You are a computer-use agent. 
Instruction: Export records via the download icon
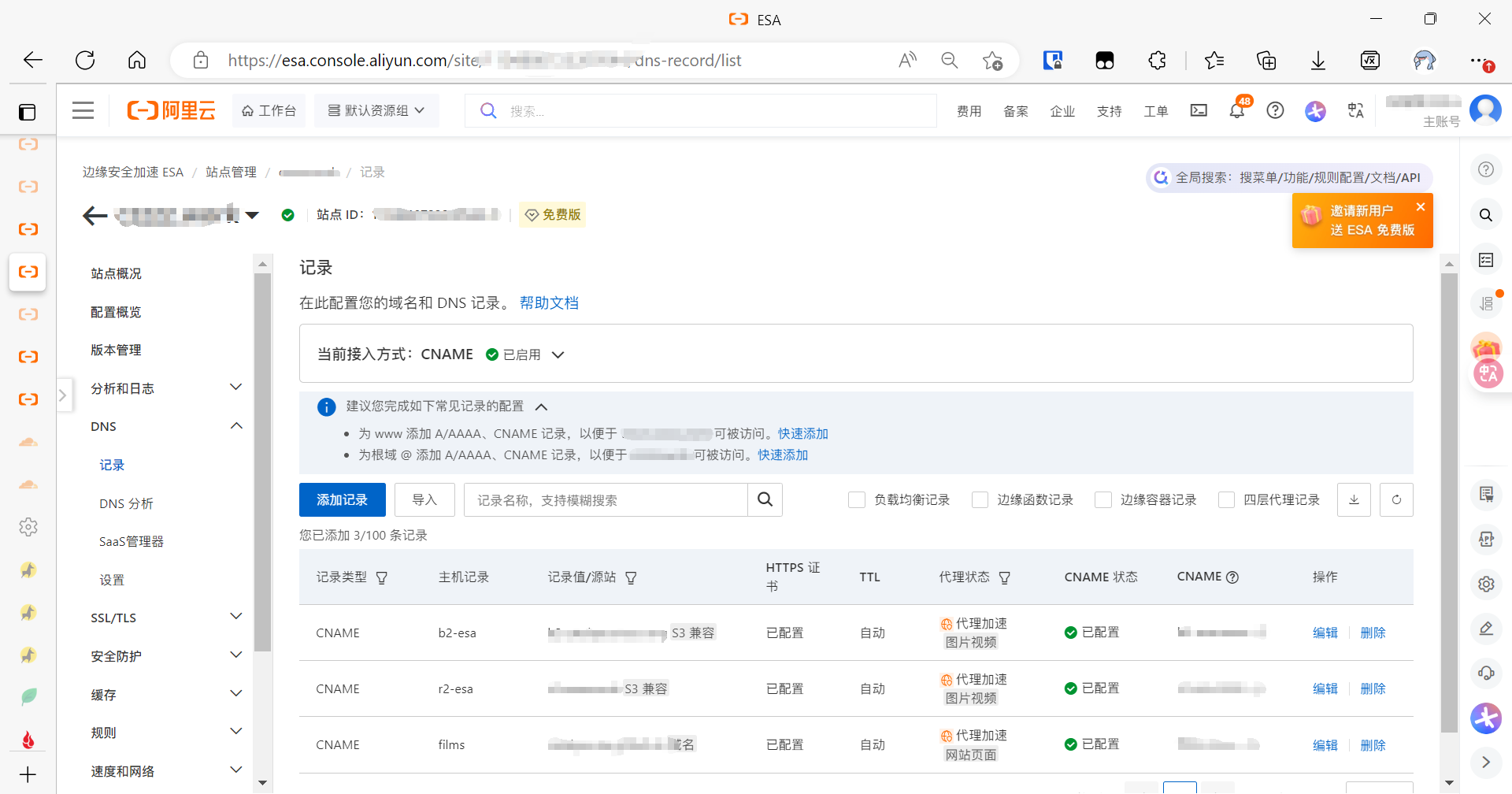pos(1353,499)
